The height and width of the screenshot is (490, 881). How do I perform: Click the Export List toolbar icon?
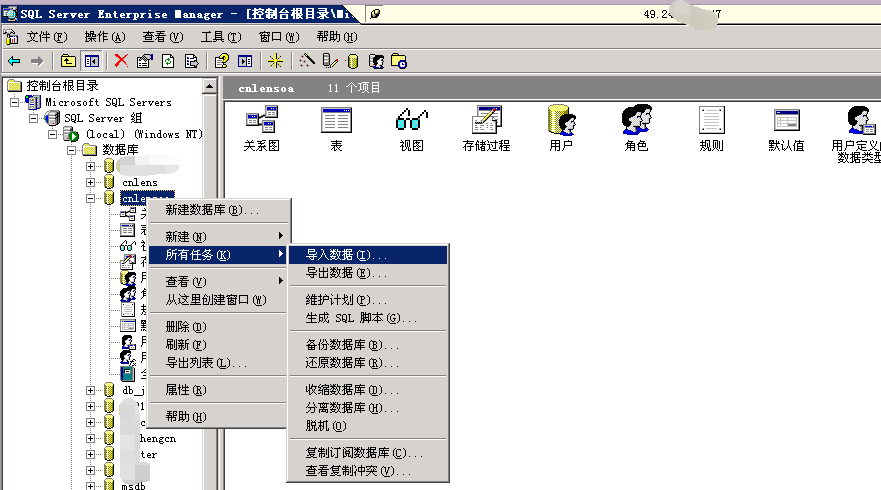coord(192,61)
